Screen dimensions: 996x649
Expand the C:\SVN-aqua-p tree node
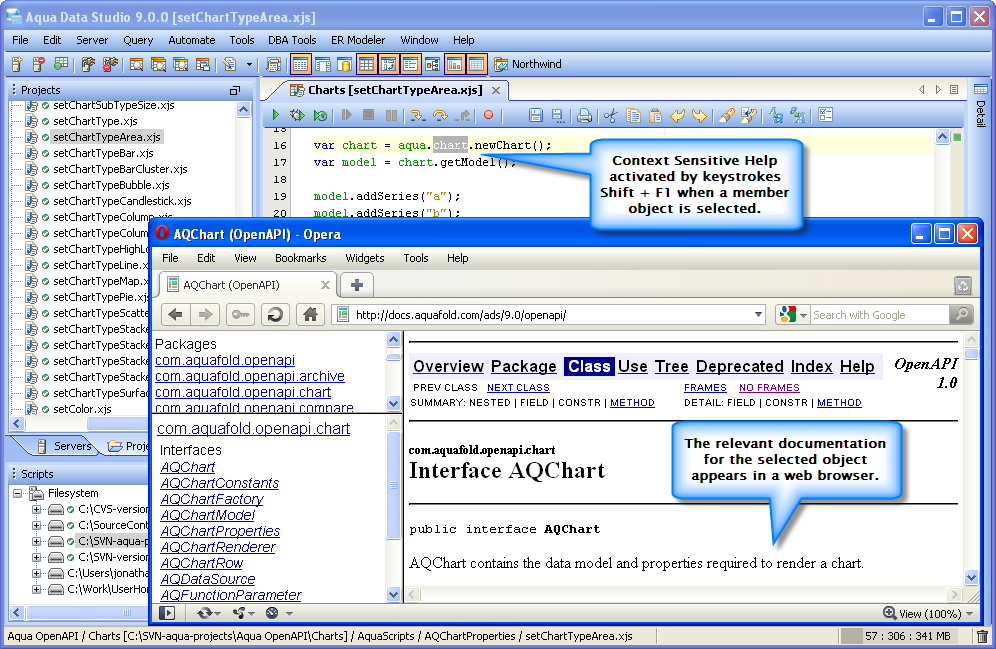coord(37,541)
